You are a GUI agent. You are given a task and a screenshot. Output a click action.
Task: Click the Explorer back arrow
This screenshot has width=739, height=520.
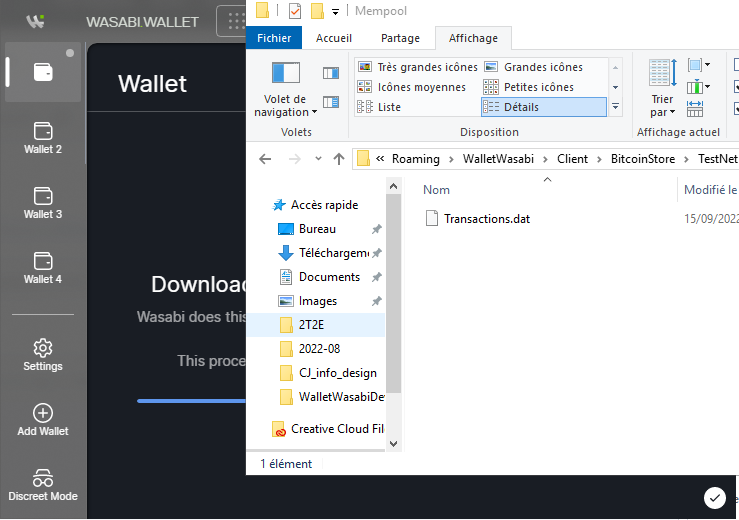click(x=265, y=159)
